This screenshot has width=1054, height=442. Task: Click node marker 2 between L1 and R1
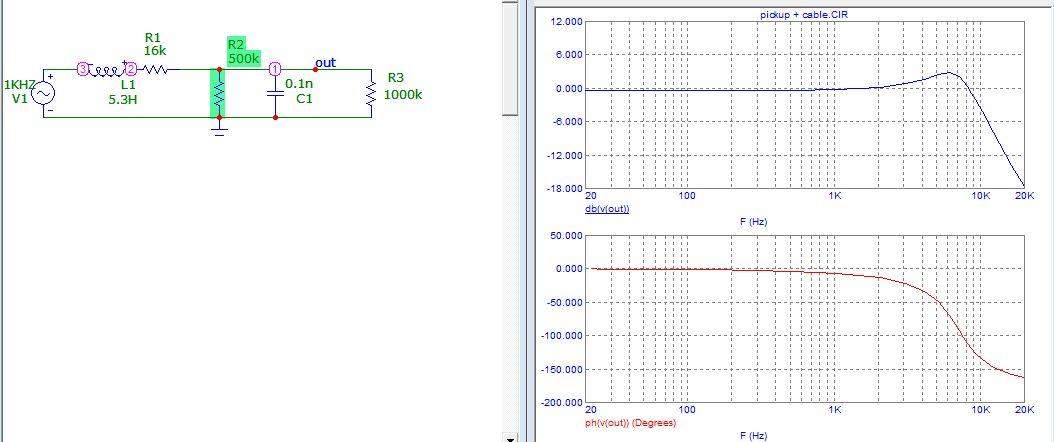coord(130,69)
